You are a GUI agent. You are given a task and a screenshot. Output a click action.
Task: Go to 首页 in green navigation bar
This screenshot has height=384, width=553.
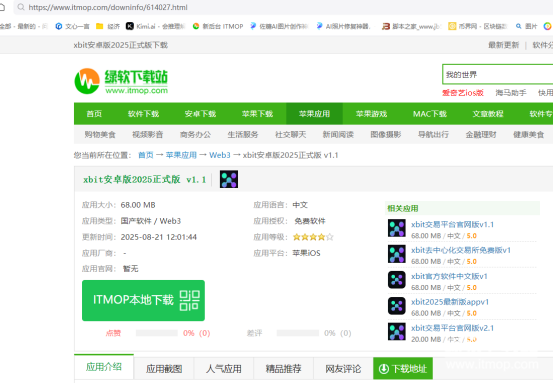coord(94,114)
